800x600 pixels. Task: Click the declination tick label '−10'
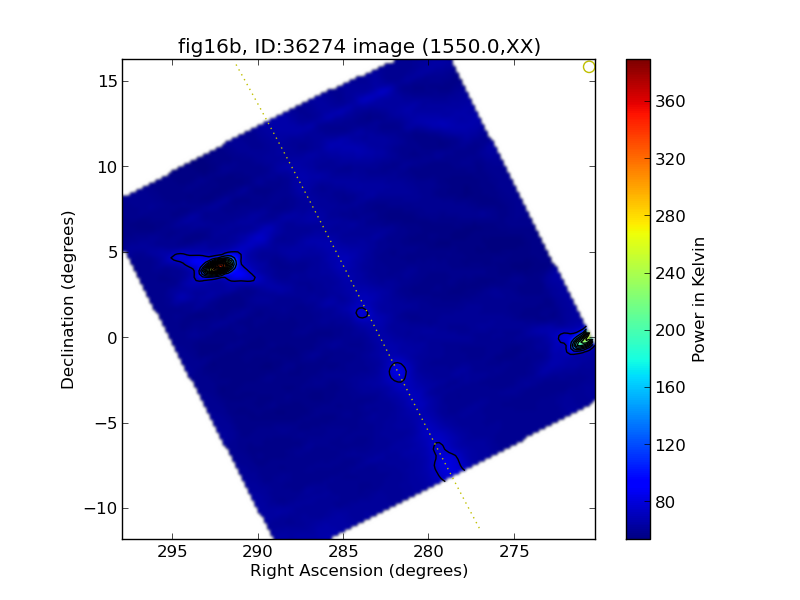click(x=101, y=509)
